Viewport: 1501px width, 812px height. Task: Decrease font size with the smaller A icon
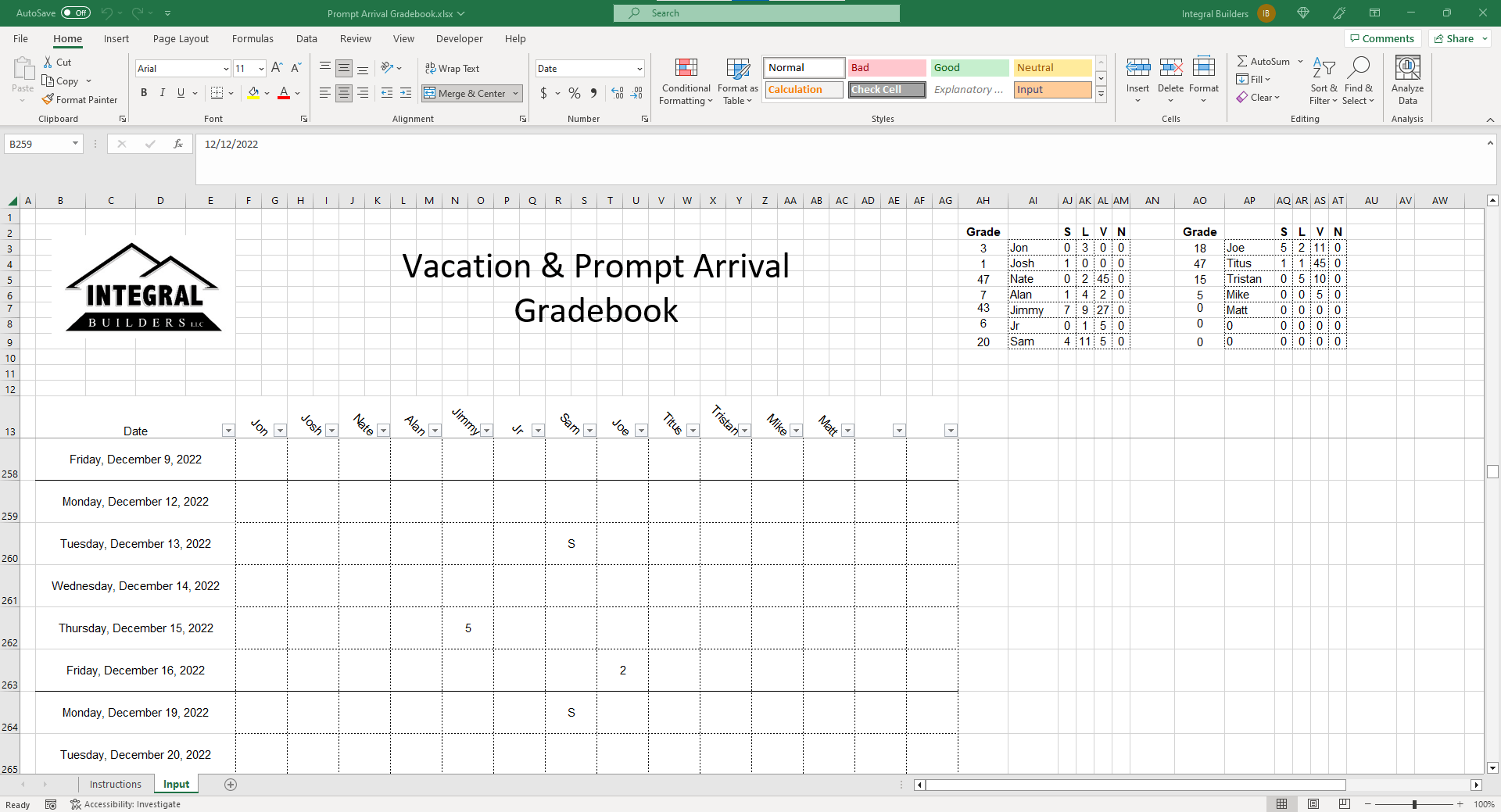296,68
